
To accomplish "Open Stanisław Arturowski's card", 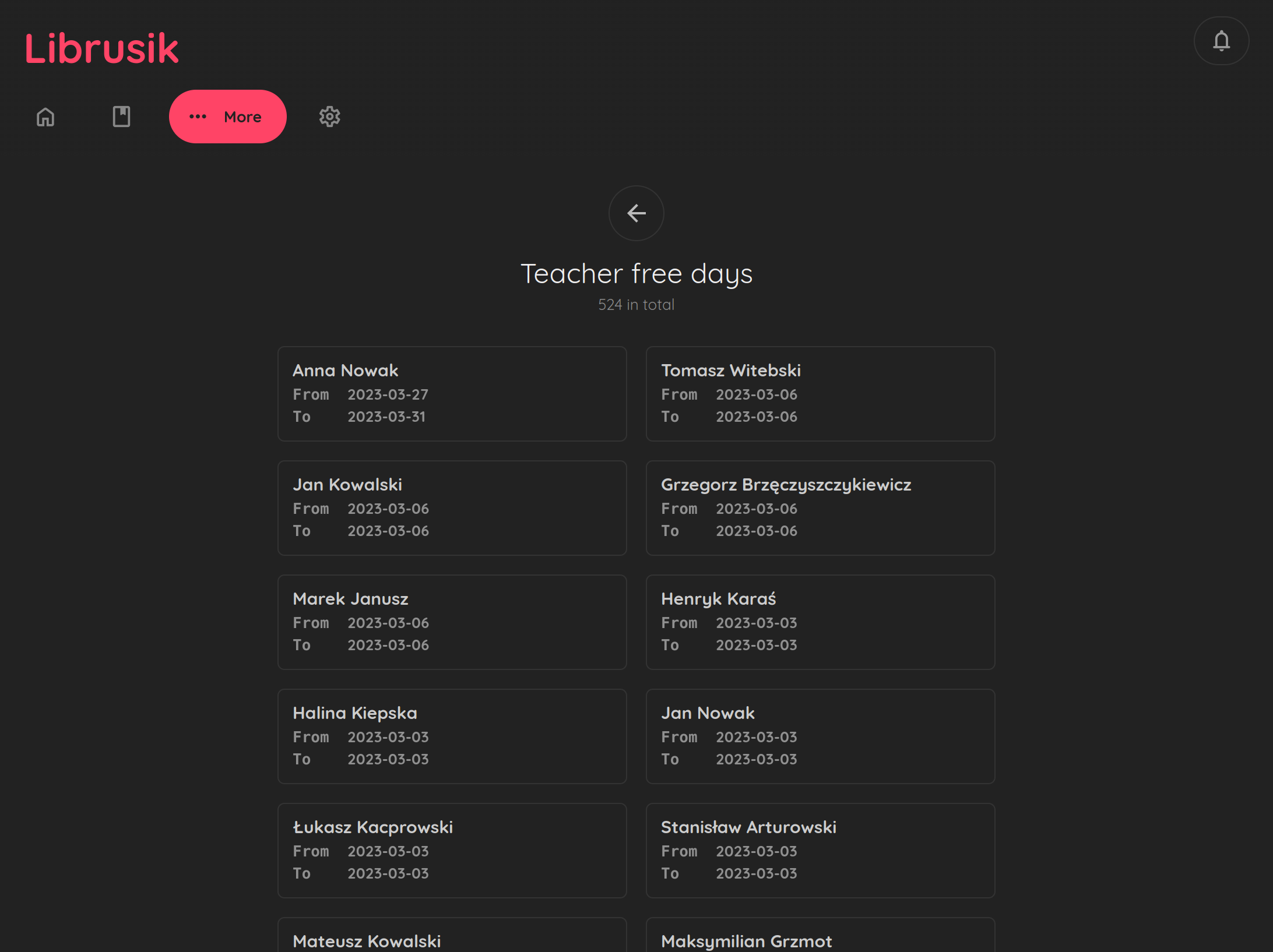I will click(x=820, y=851).
